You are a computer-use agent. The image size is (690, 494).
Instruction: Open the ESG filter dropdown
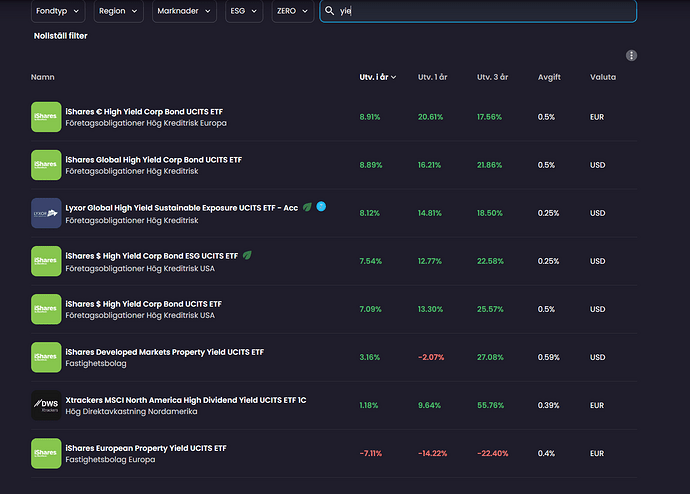point(244,11)
